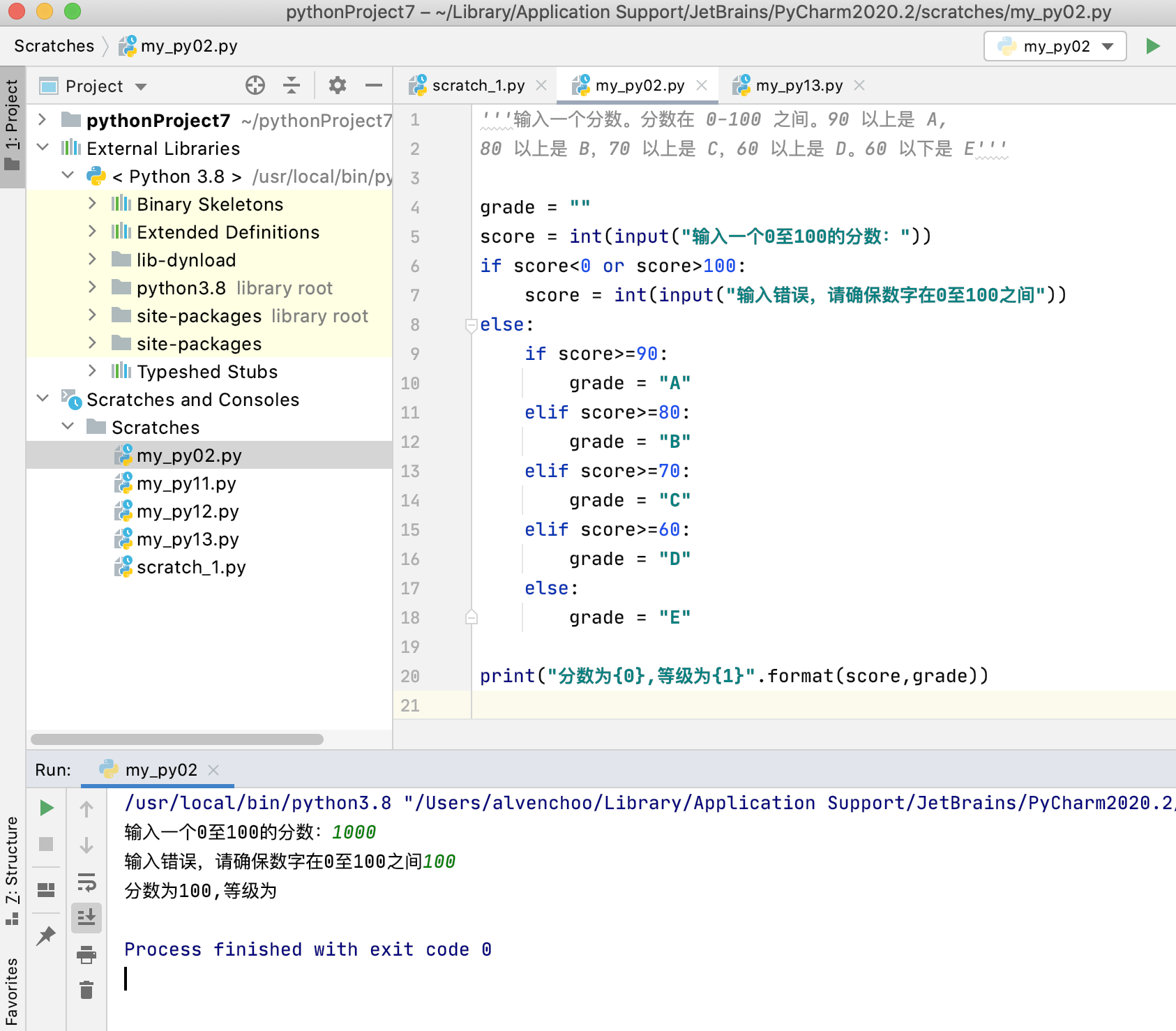Open the vertical 1: Project tool tab

coord(12,126)
